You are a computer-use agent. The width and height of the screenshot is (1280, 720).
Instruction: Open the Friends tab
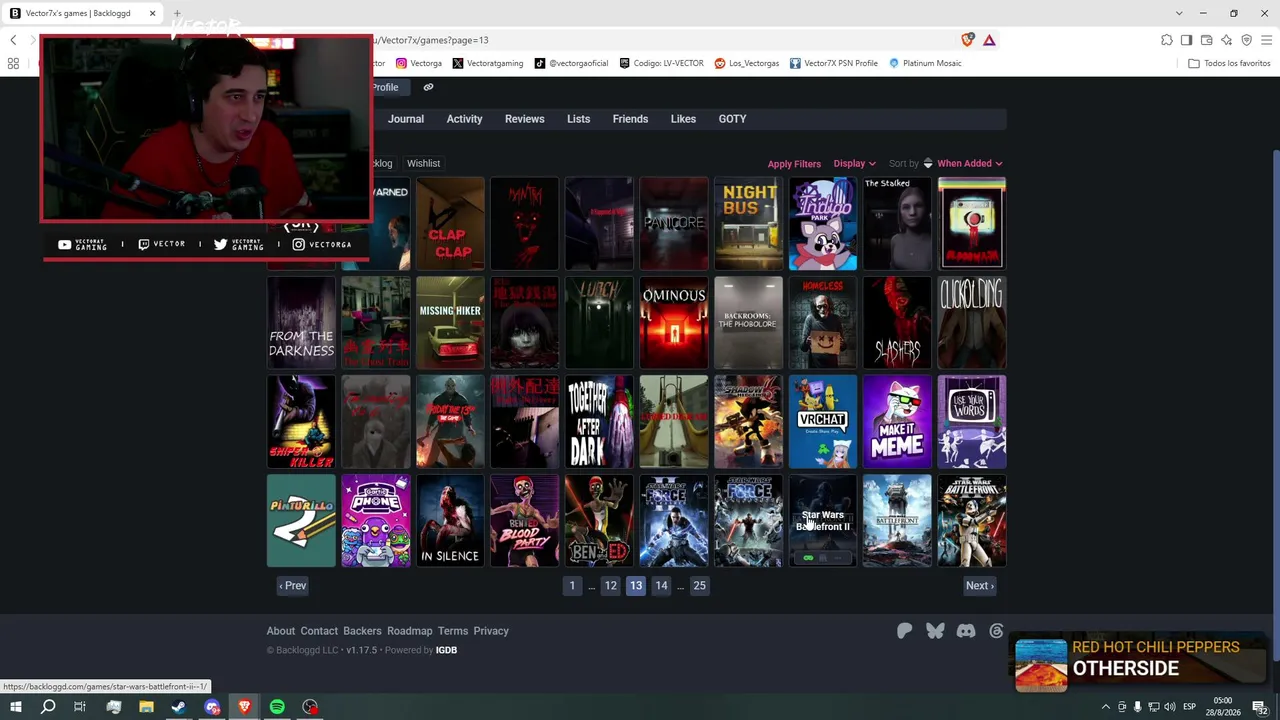click(630, 119)
